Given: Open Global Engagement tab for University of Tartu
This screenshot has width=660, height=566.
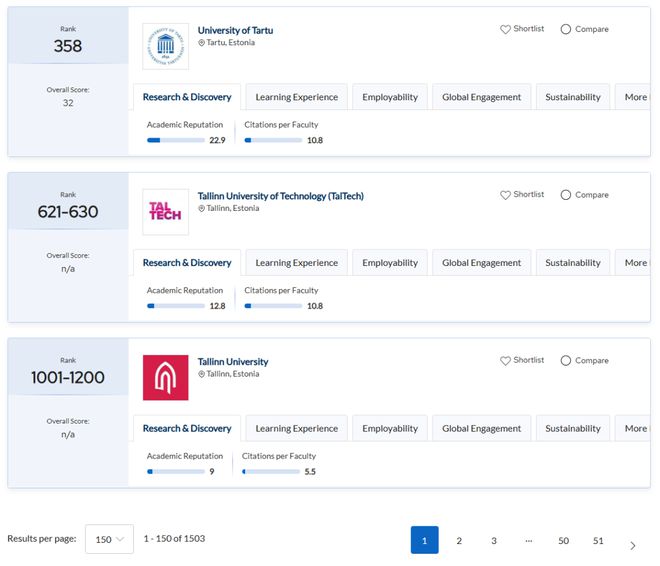Looking at the screenshot, I should [x=482, y=97].
